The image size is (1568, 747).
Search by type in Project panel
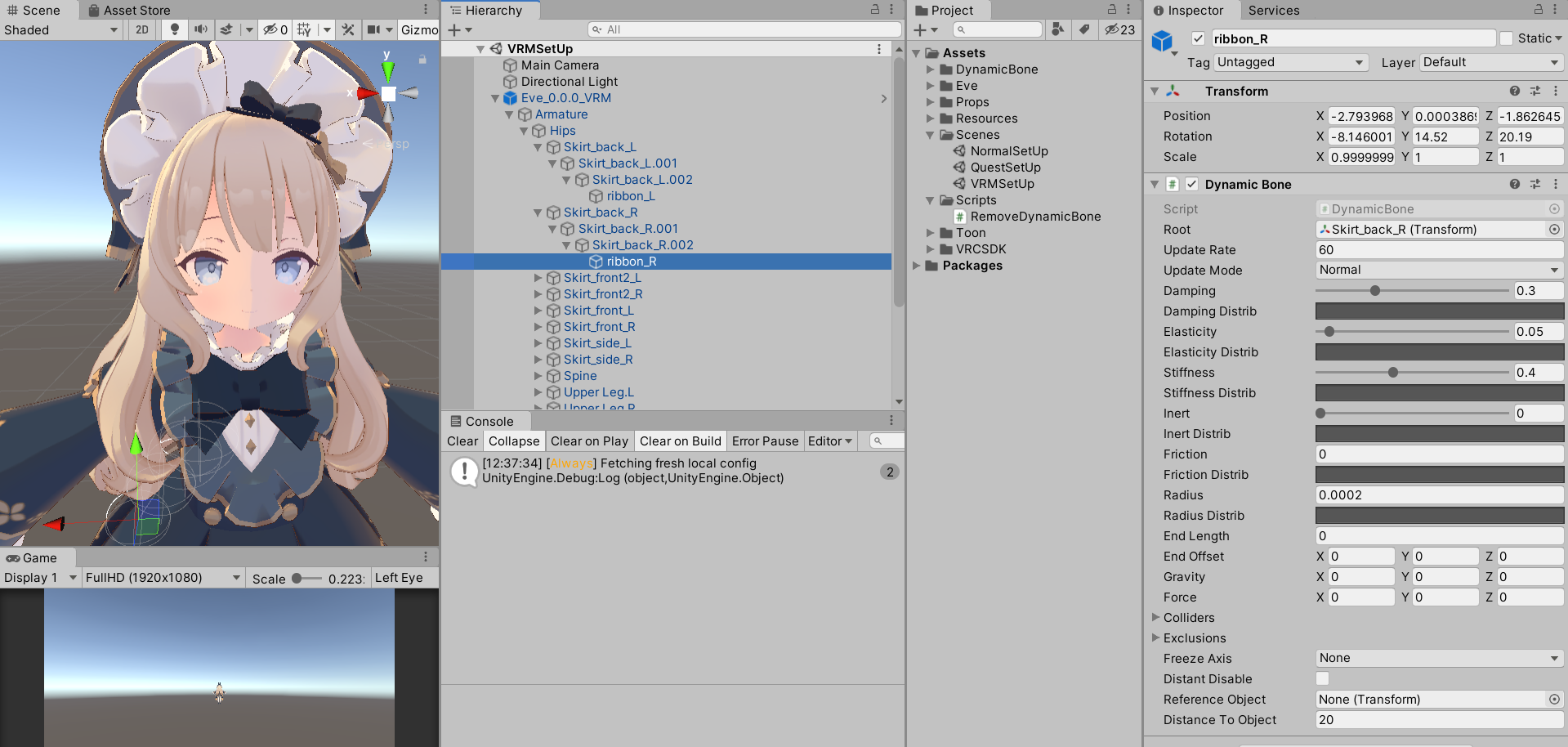coord(1057,29)
